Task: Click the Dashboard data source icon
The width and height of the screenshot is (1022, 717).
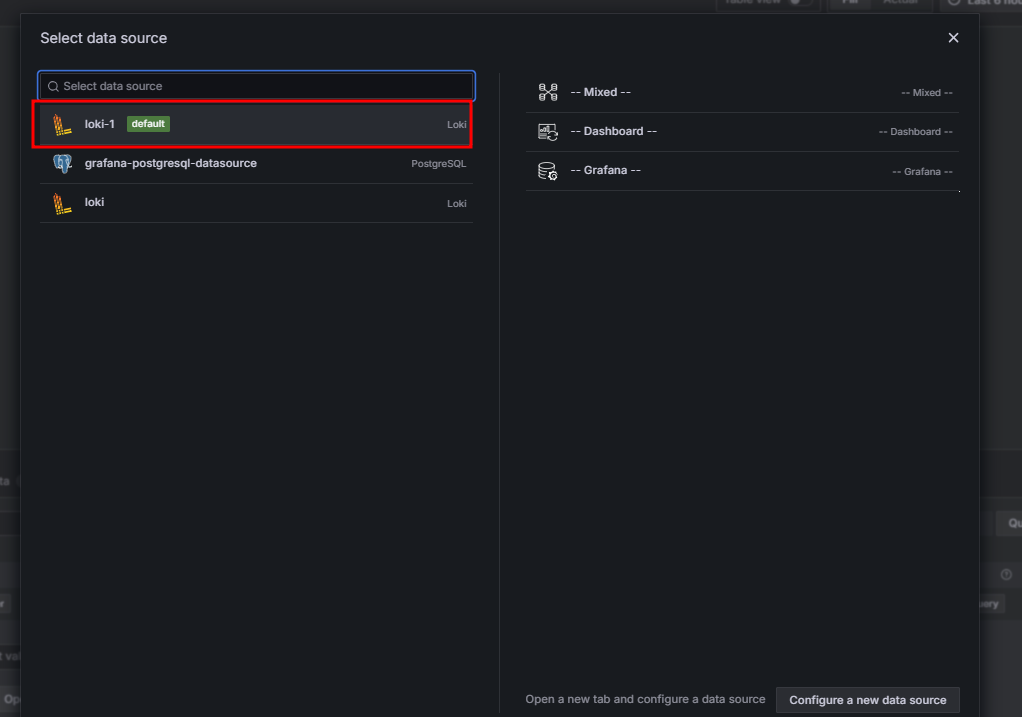Action: coord(548,132)
